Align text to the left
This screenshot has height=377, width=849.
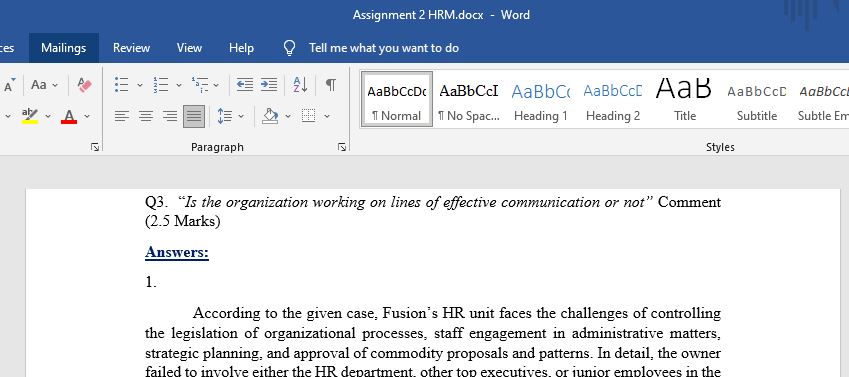(122, 116)
